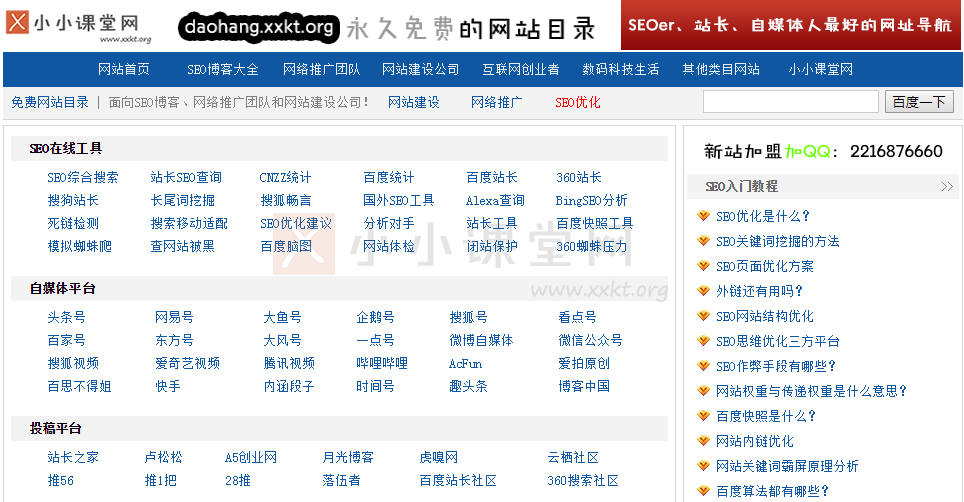964x502 pixels.
Task: Click the 百度一下 search button
Action: (919, 101)
